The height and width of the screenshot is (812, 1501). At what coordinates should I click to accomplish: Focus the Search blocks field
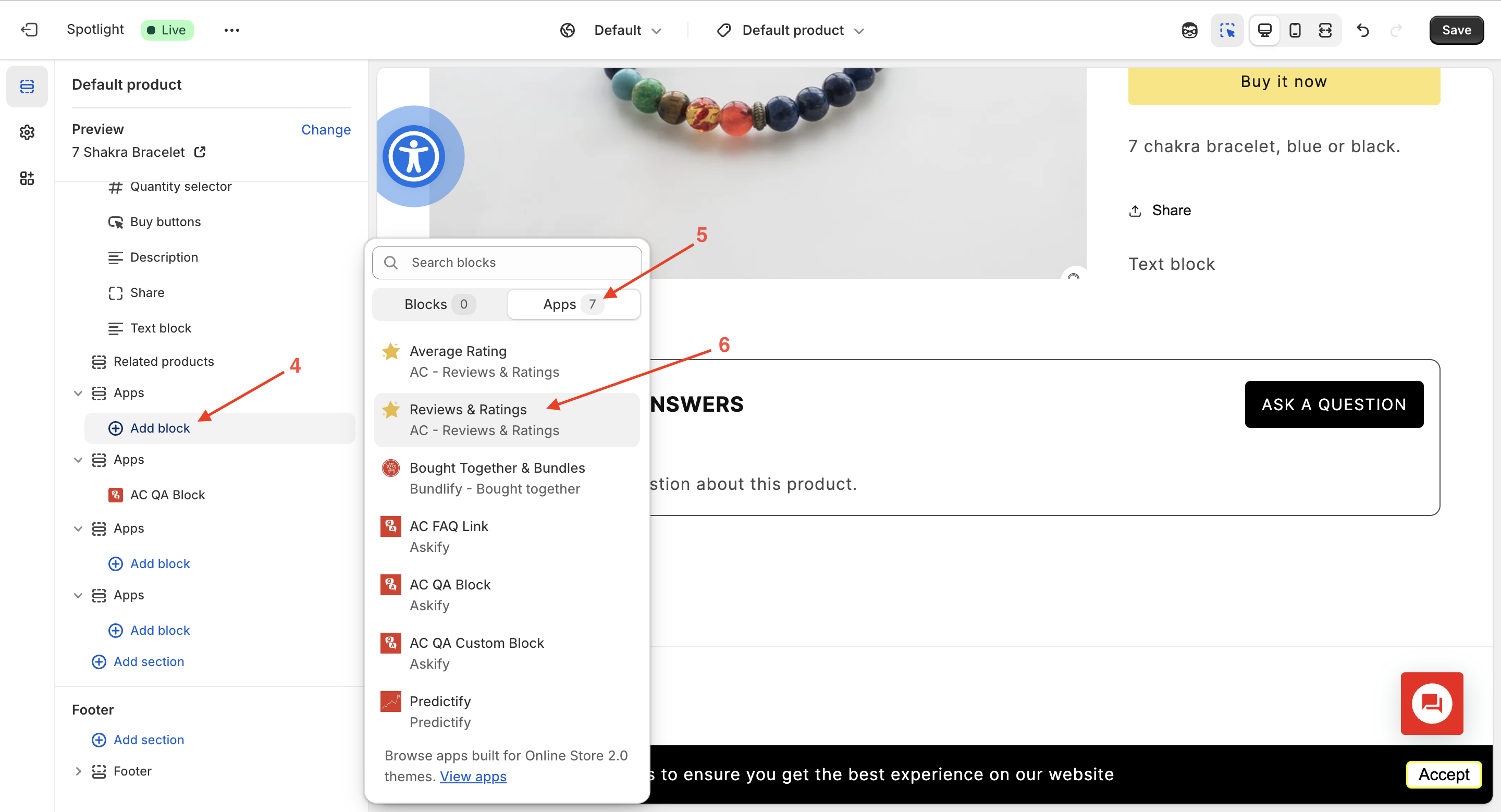tap(507, 263)
